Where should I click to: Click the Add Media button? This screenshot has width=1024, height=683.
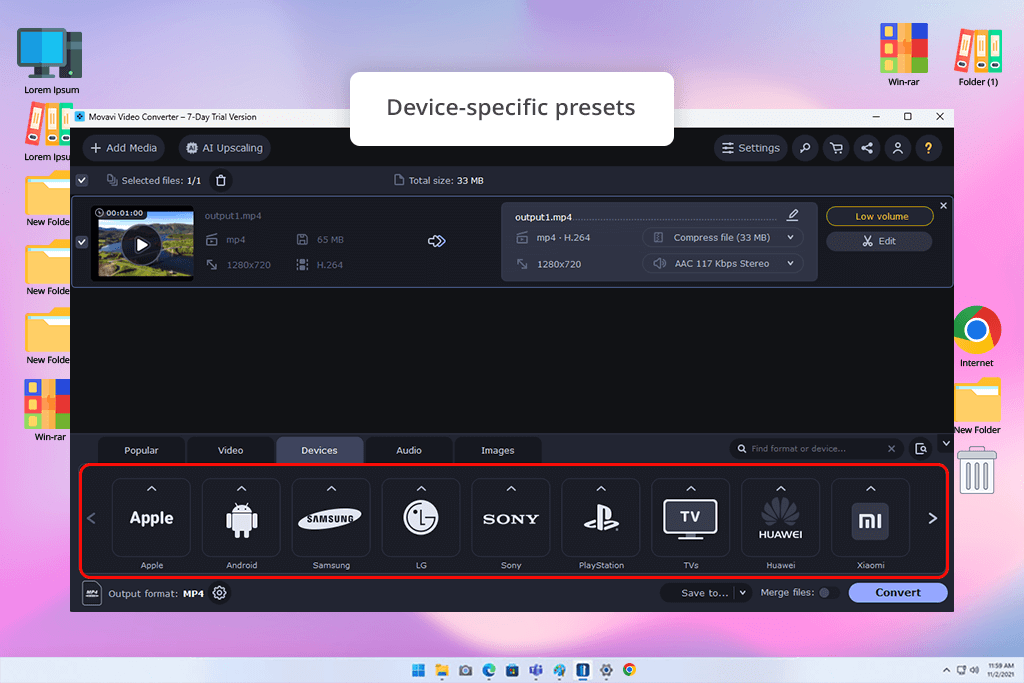[123, 148]
